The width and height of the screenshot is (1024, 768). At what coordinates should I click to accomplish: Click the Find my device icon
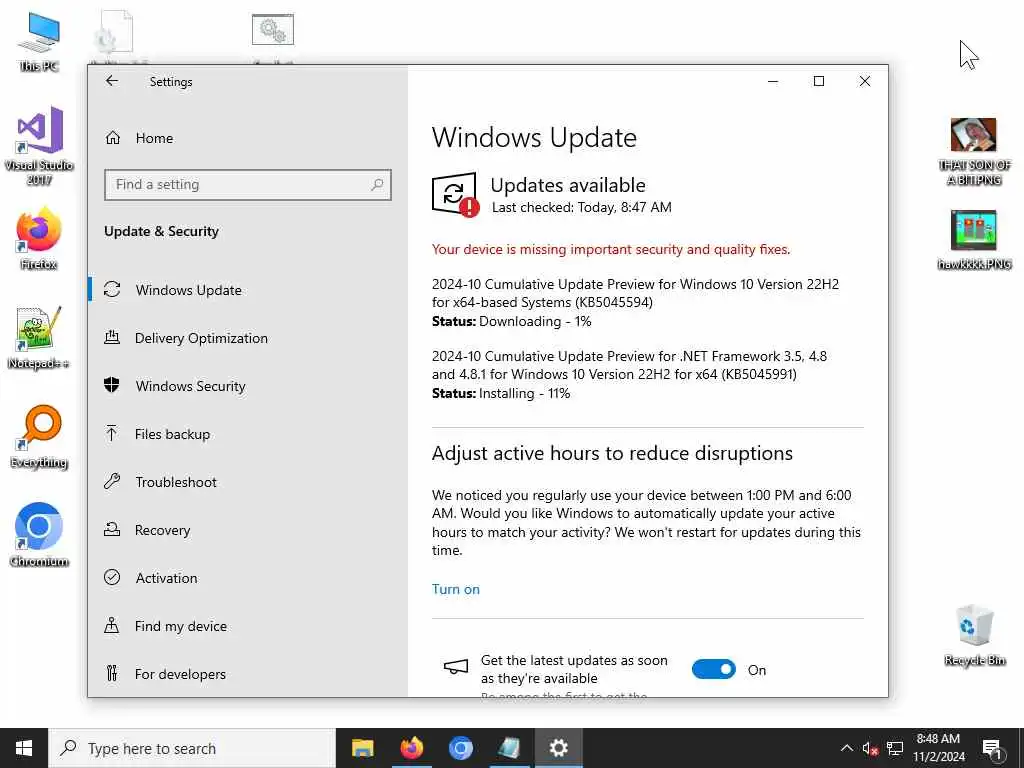coord(112,626)
